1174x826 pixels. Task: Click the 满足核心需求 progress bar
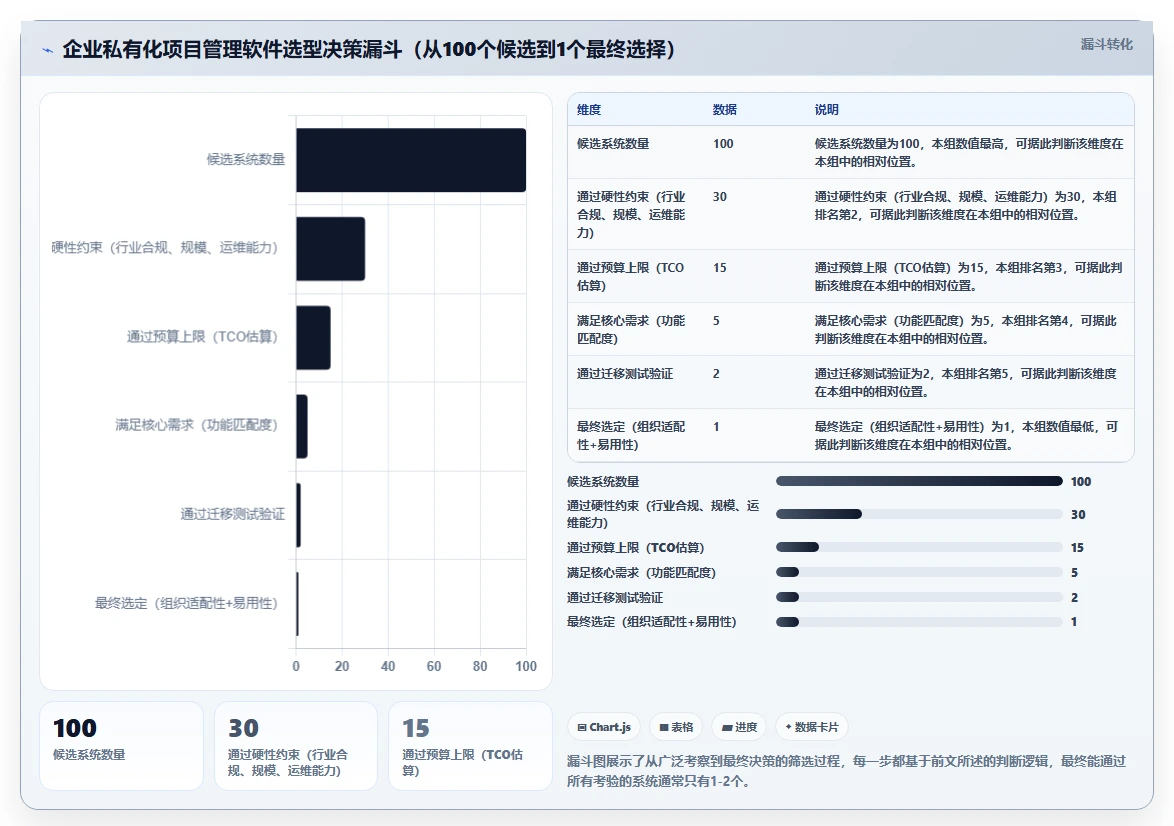pyautogui.click(x=919, y=572)
